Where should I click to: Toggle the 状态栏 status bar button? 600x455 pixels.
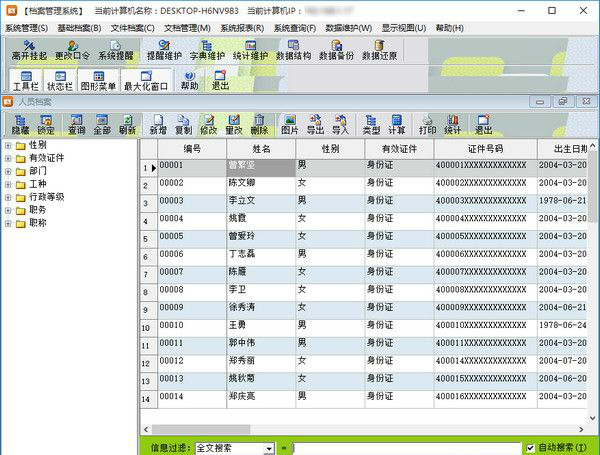click(x=60, y=80)
